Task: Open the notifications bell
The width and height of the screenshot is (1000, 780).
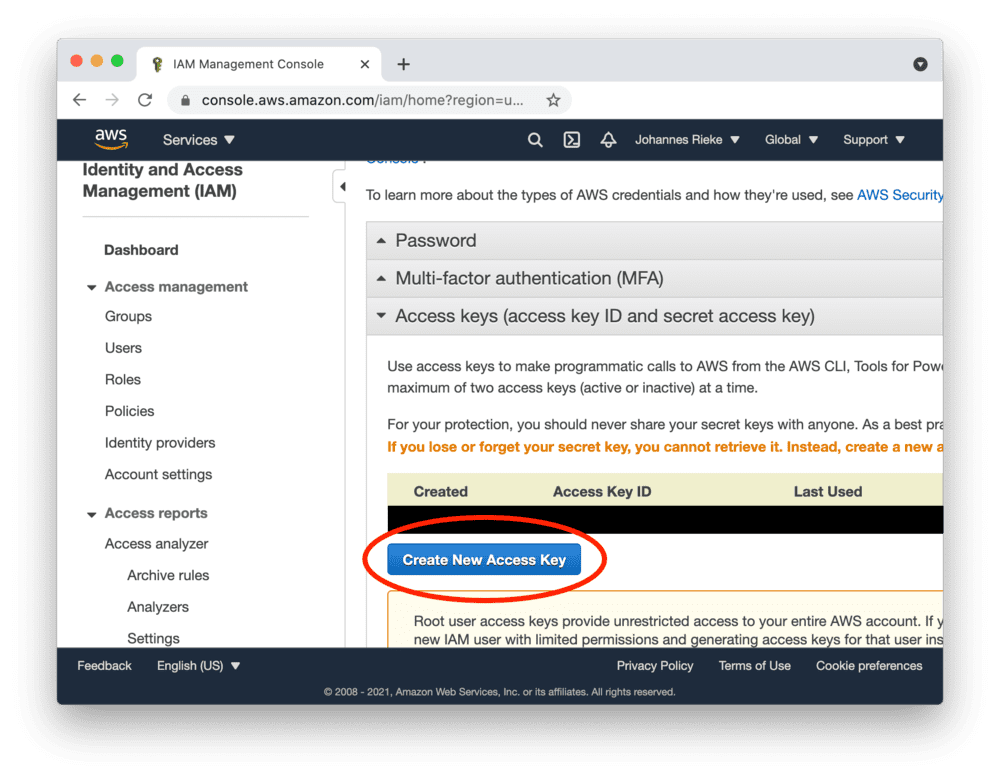Action: point(608,140)
